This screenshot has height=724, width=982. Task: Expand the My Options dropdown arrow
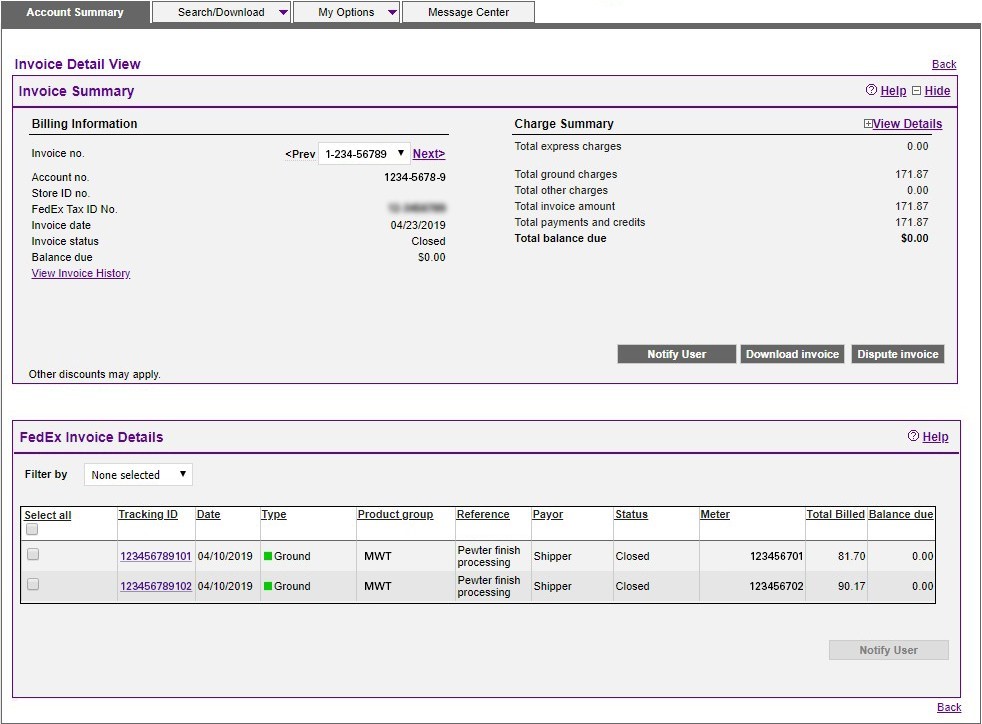(393, 13)
